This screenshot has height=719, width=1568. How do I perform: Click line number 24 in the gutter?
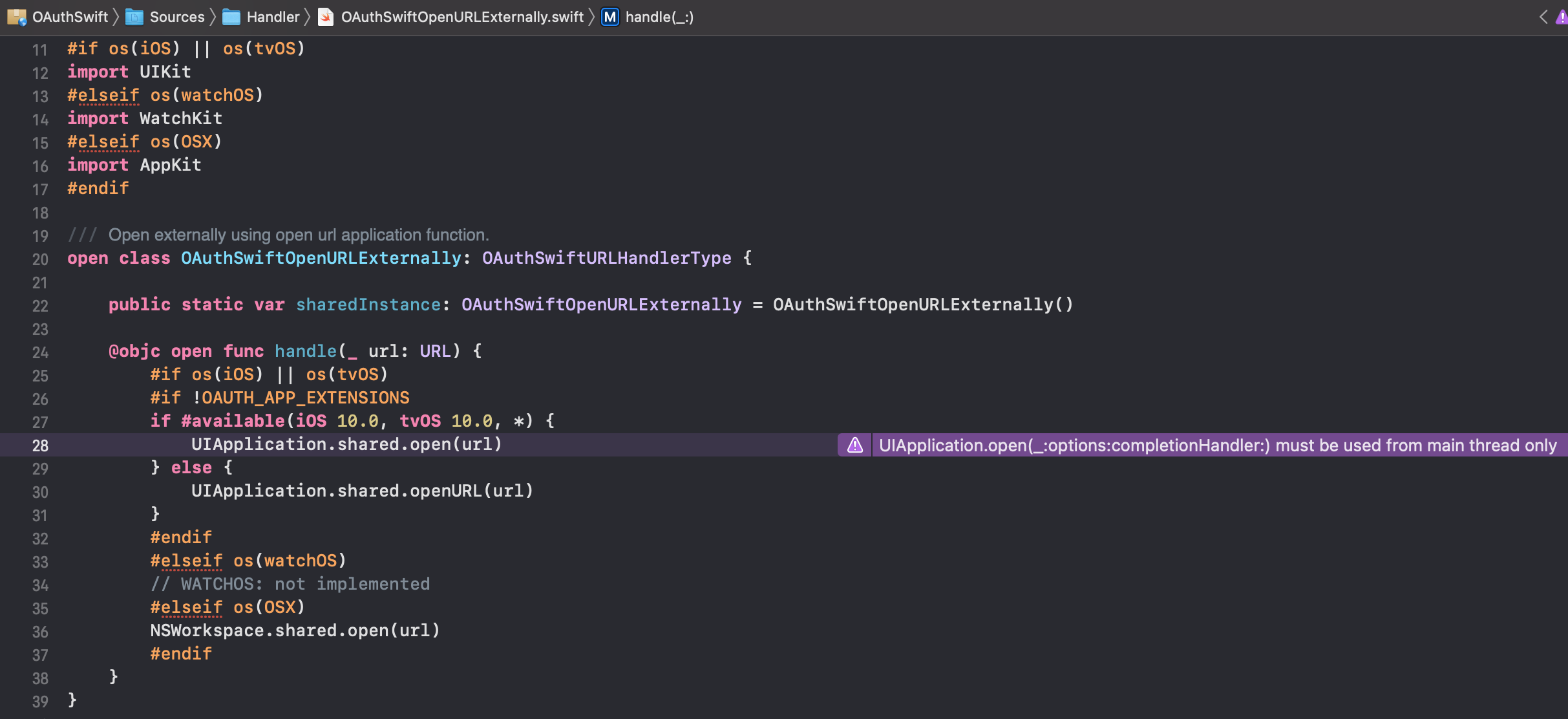40,352
